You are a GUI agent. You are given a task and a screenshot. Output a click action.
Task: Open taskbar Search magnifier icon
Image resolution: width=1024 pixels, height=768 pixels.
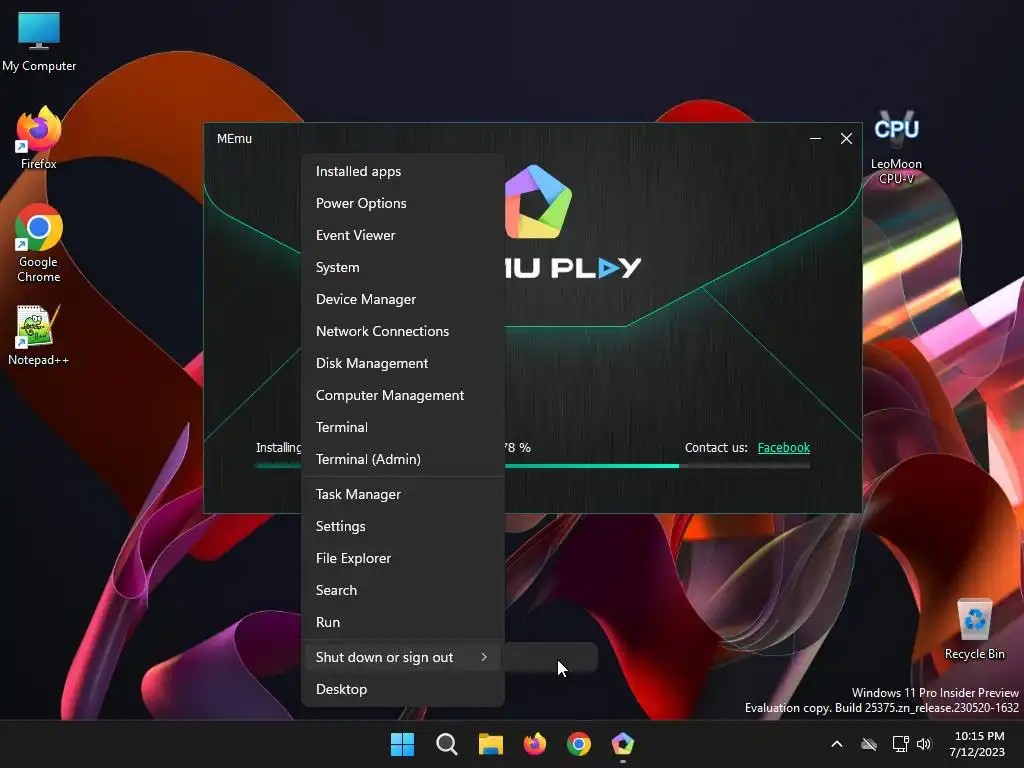[447, 744]
